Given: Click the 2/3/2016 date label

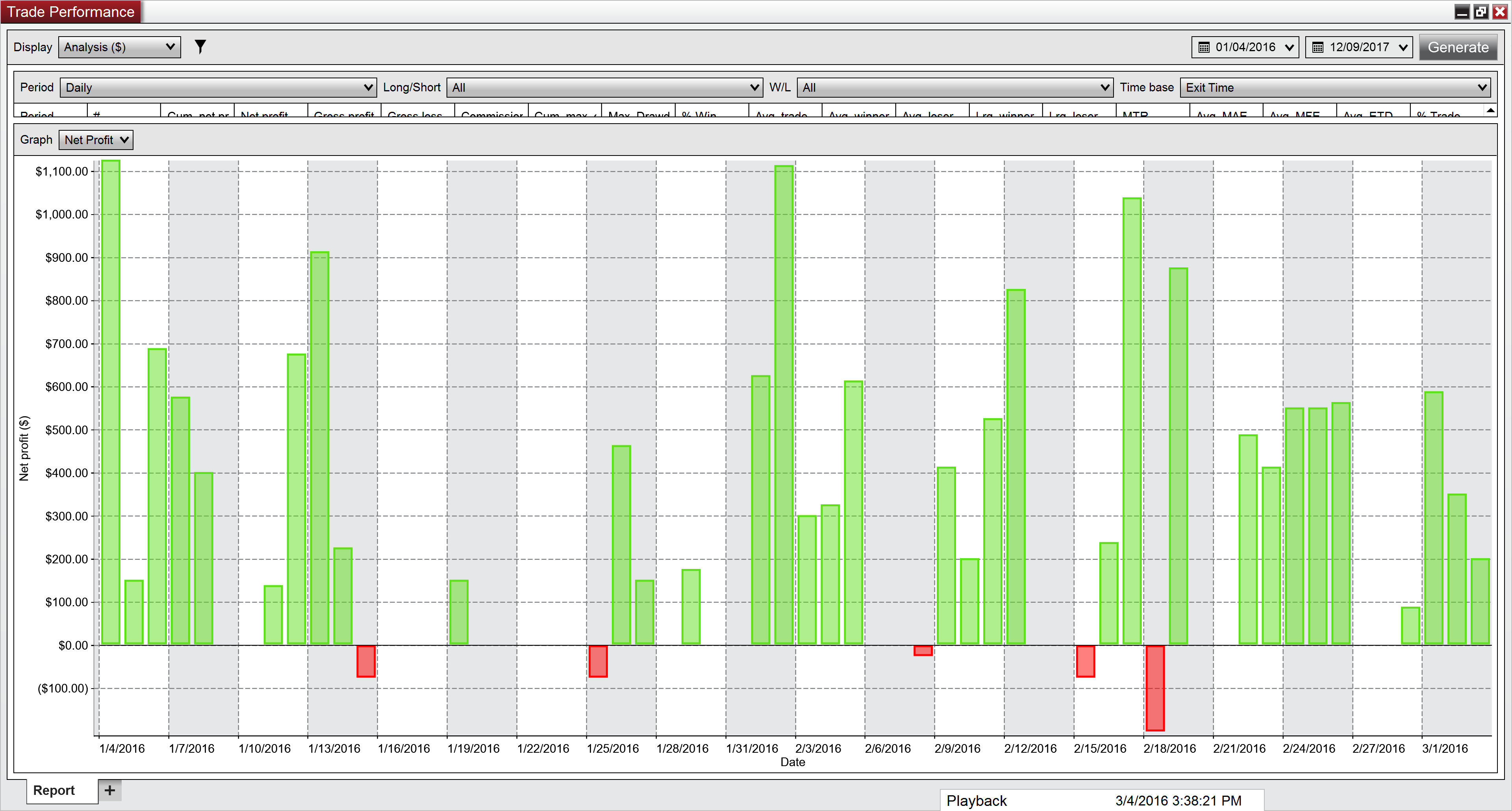Looking at the screenshot, I should click(x=818, y=749).
